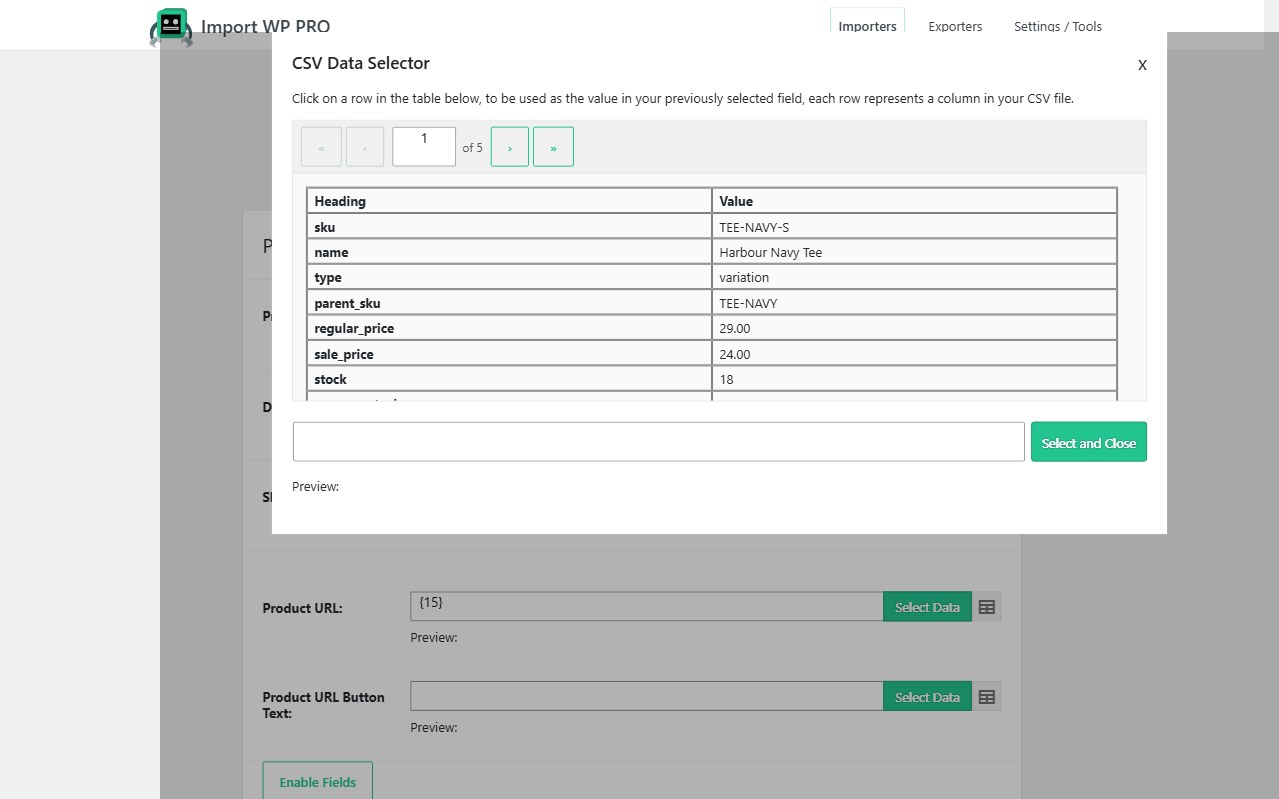This screenshot has width=1279, height=799.
Task: Jump to last CSV record page
Action: point(553,147)
